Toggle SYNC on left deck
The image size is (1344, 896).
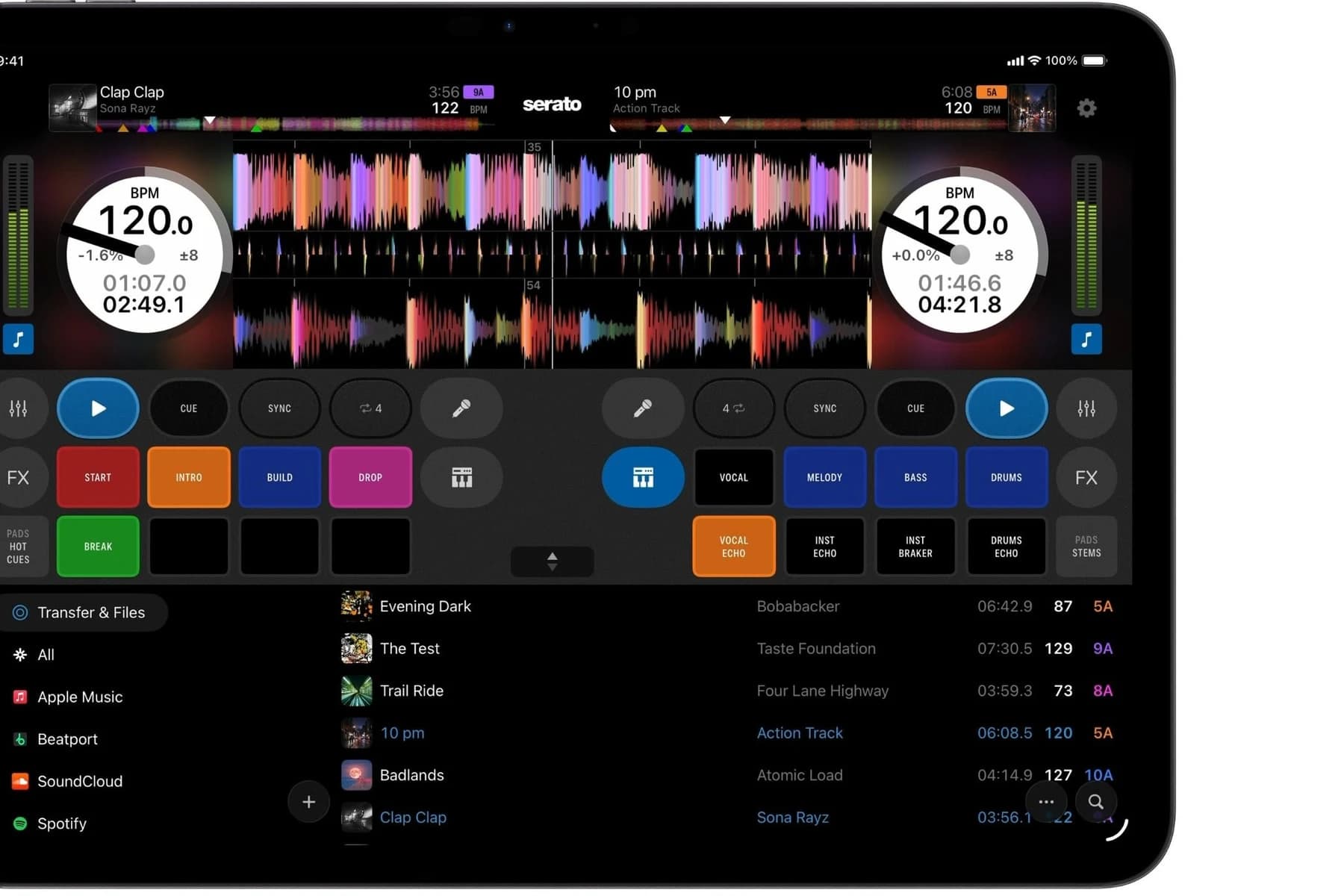pyautogui.click(x=279, y=408)
